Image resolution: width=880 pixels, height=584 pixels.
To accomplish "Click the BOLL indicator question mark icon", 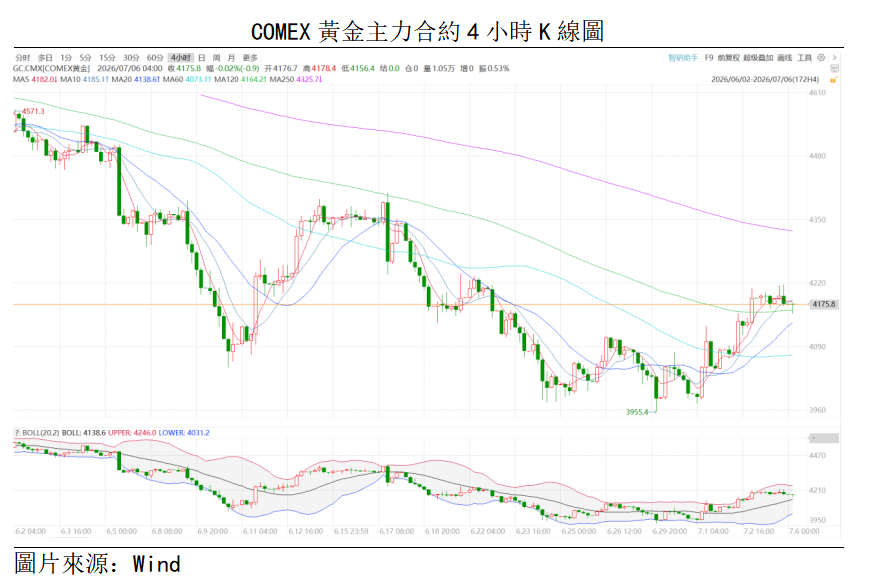I will (x=17, y=433).
